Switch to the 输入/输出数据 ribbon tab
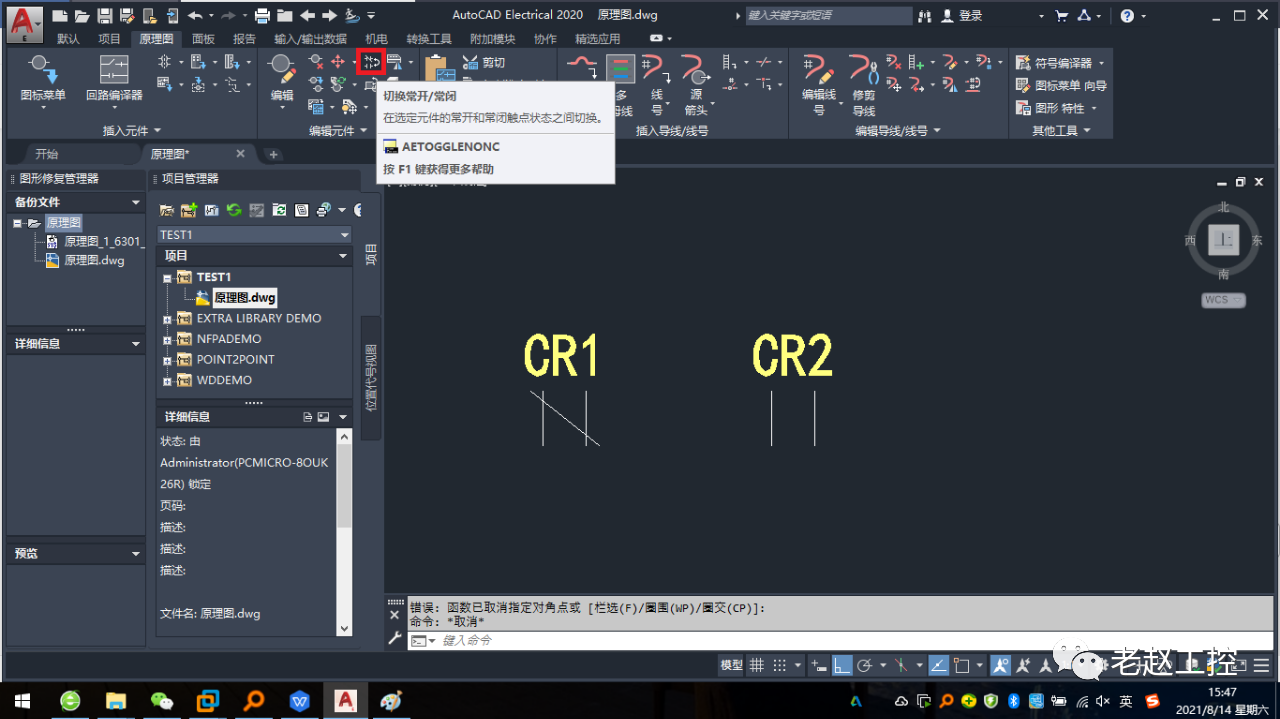Viewport: 1280px width, 719px height. point(310,38)
